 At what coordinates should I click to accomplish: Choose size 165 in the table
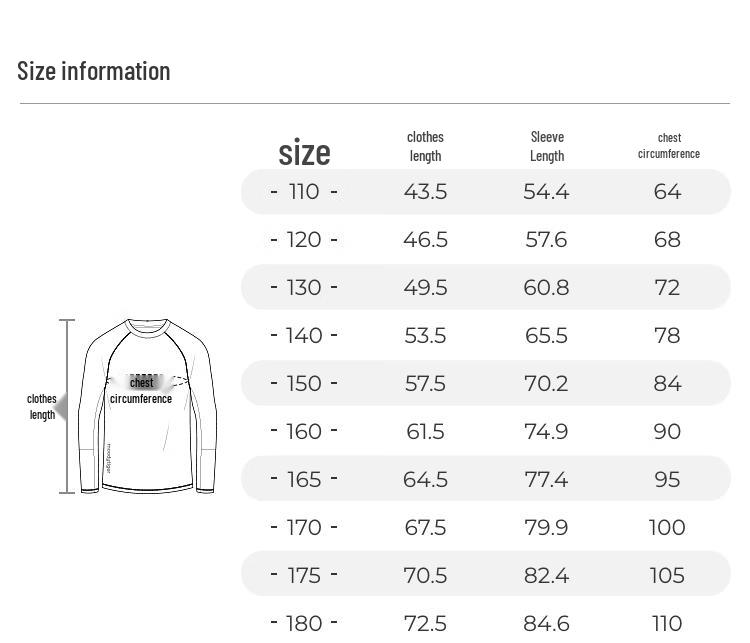304,478
